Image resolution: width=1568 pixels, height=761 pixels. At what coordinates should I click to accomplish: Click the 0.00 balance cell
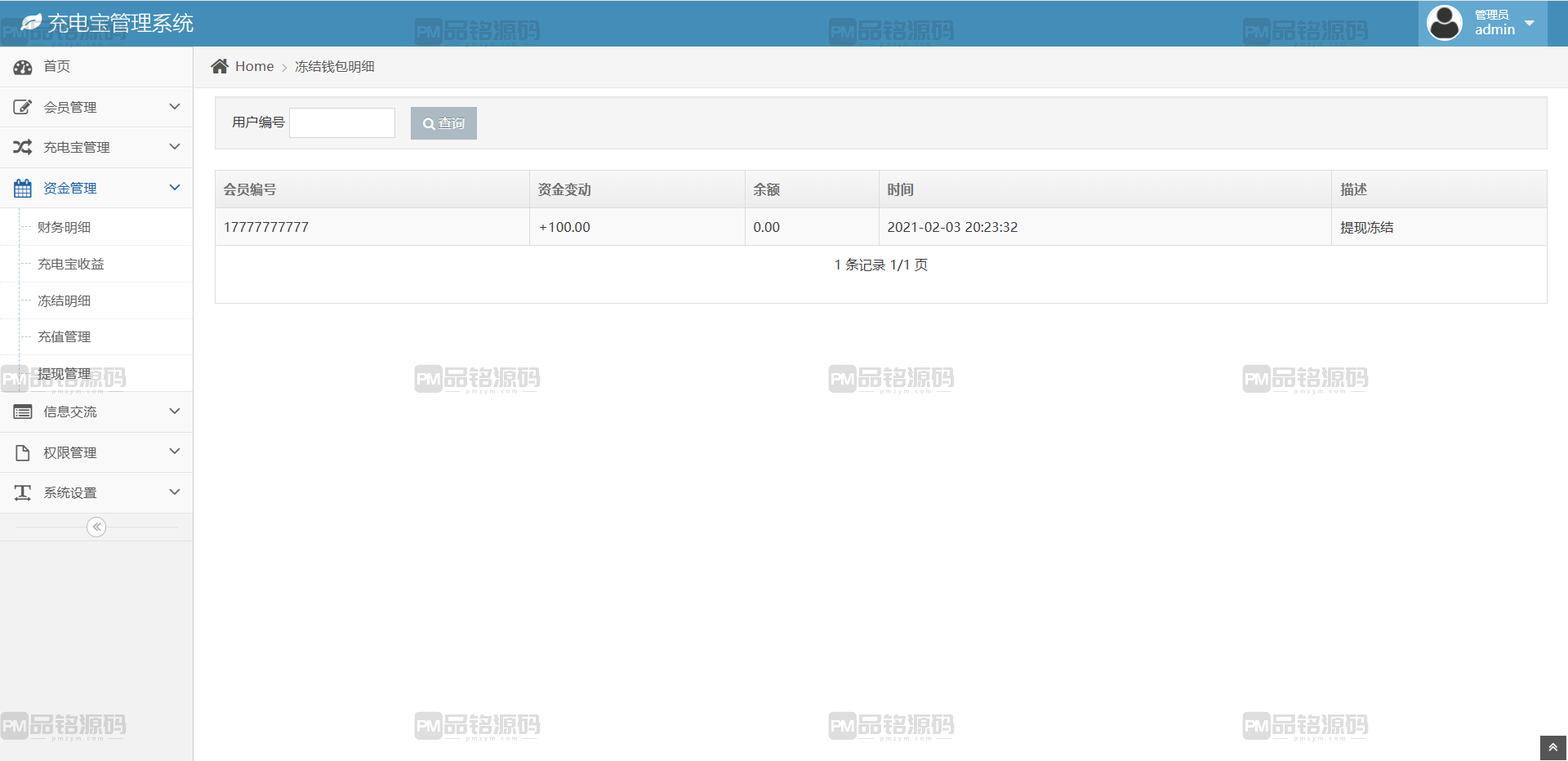pos(812,227)
